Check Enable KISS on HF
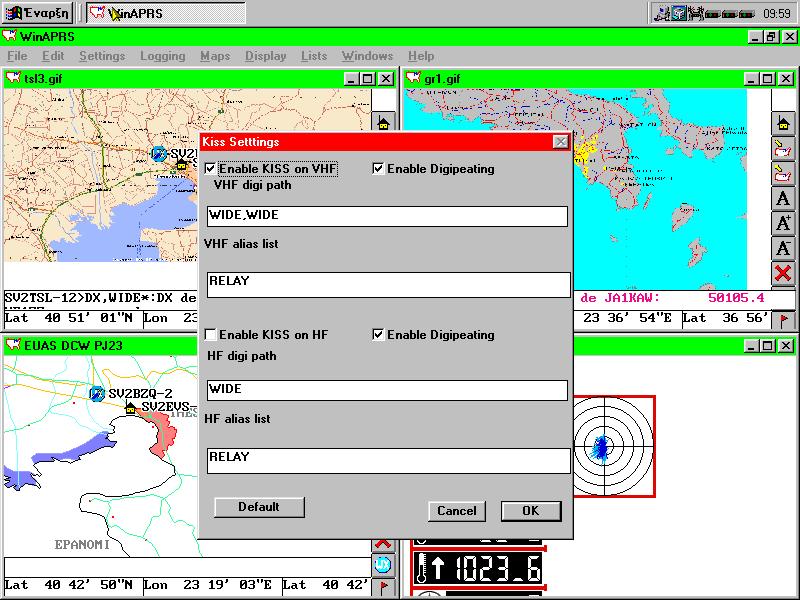This screenshot has height=600, width=800. [210, 335]
